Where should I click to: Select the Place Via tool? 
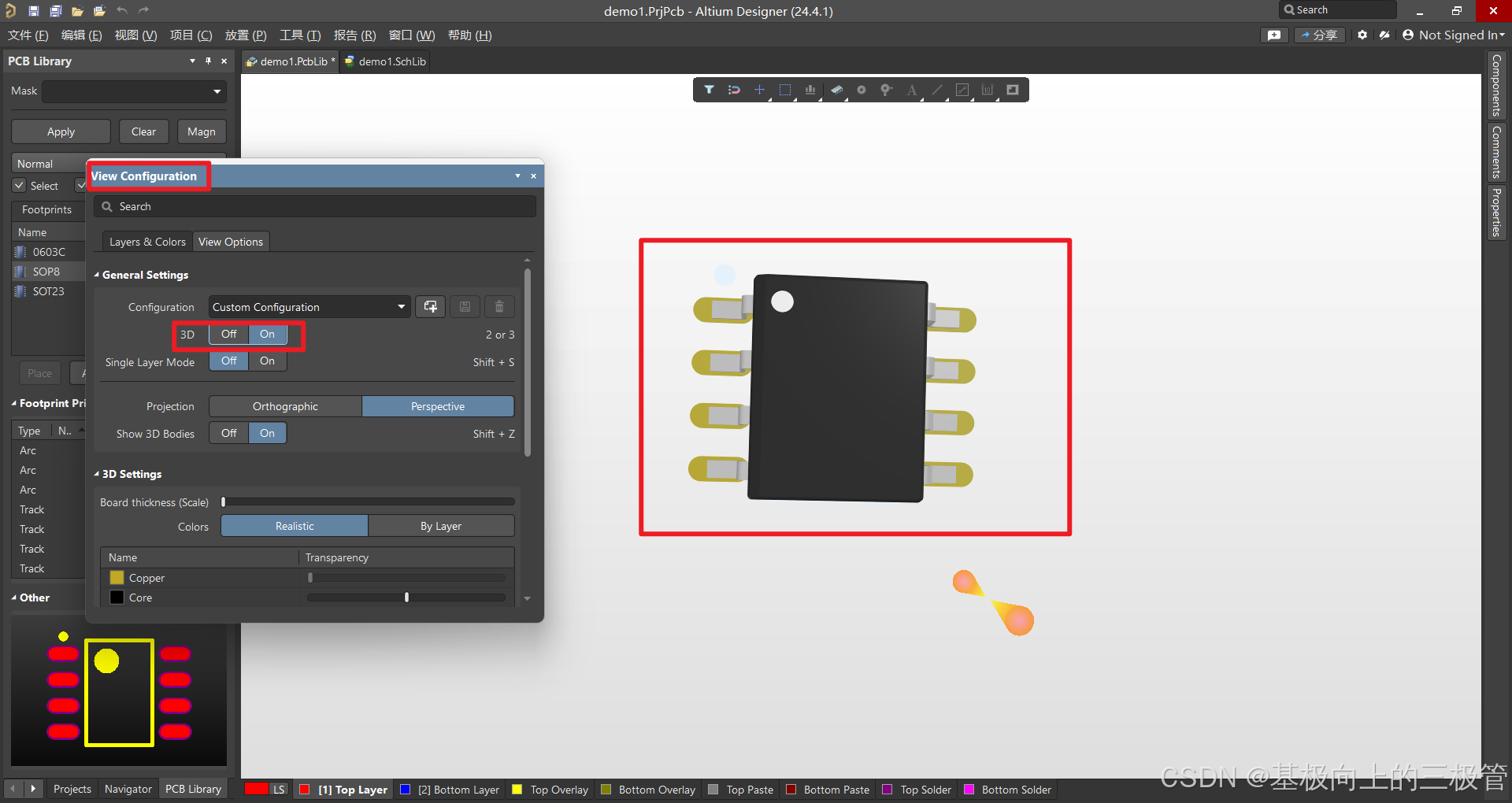887,90
